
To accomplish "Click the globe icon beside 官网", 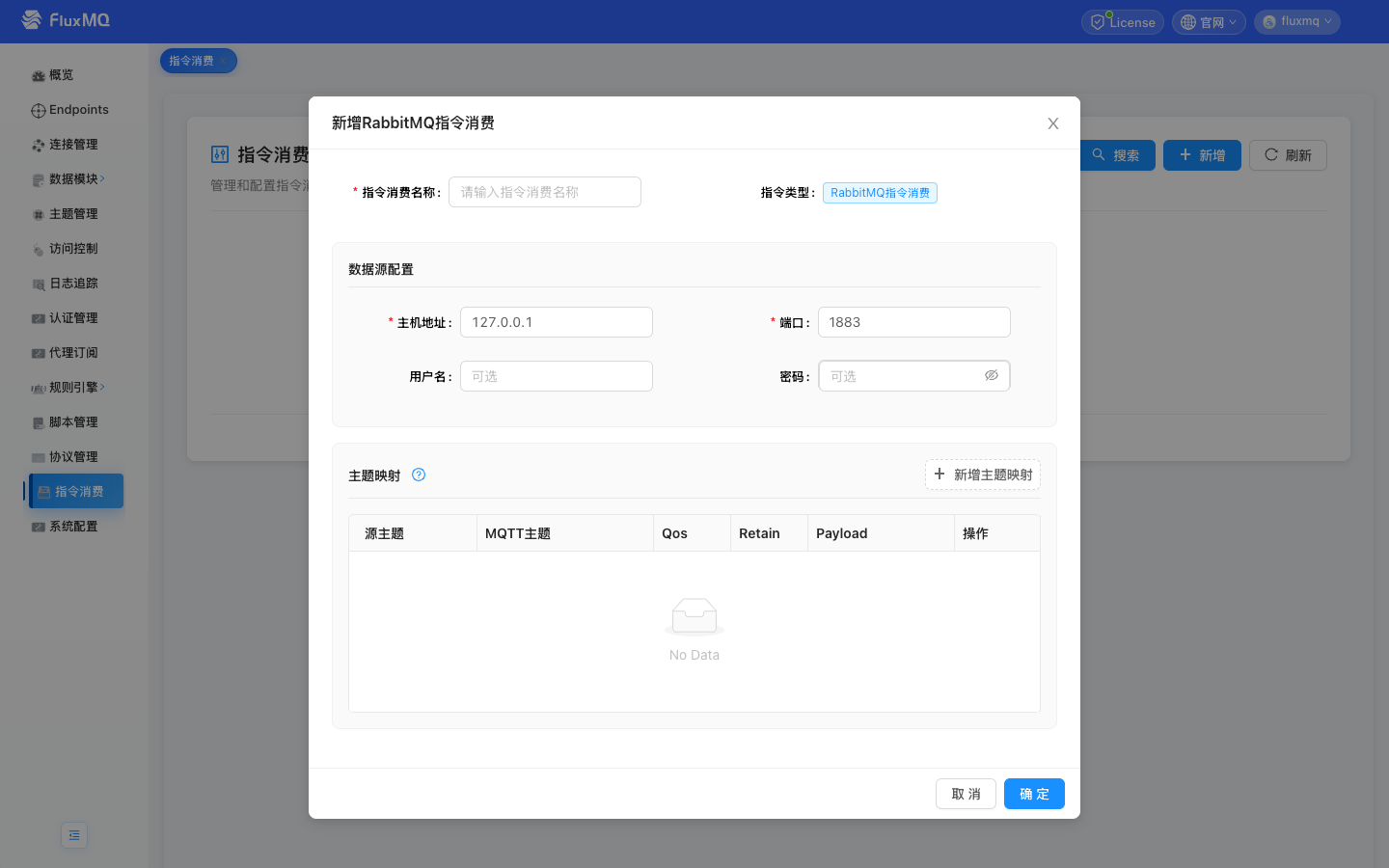I will [x=1188, y=22].
